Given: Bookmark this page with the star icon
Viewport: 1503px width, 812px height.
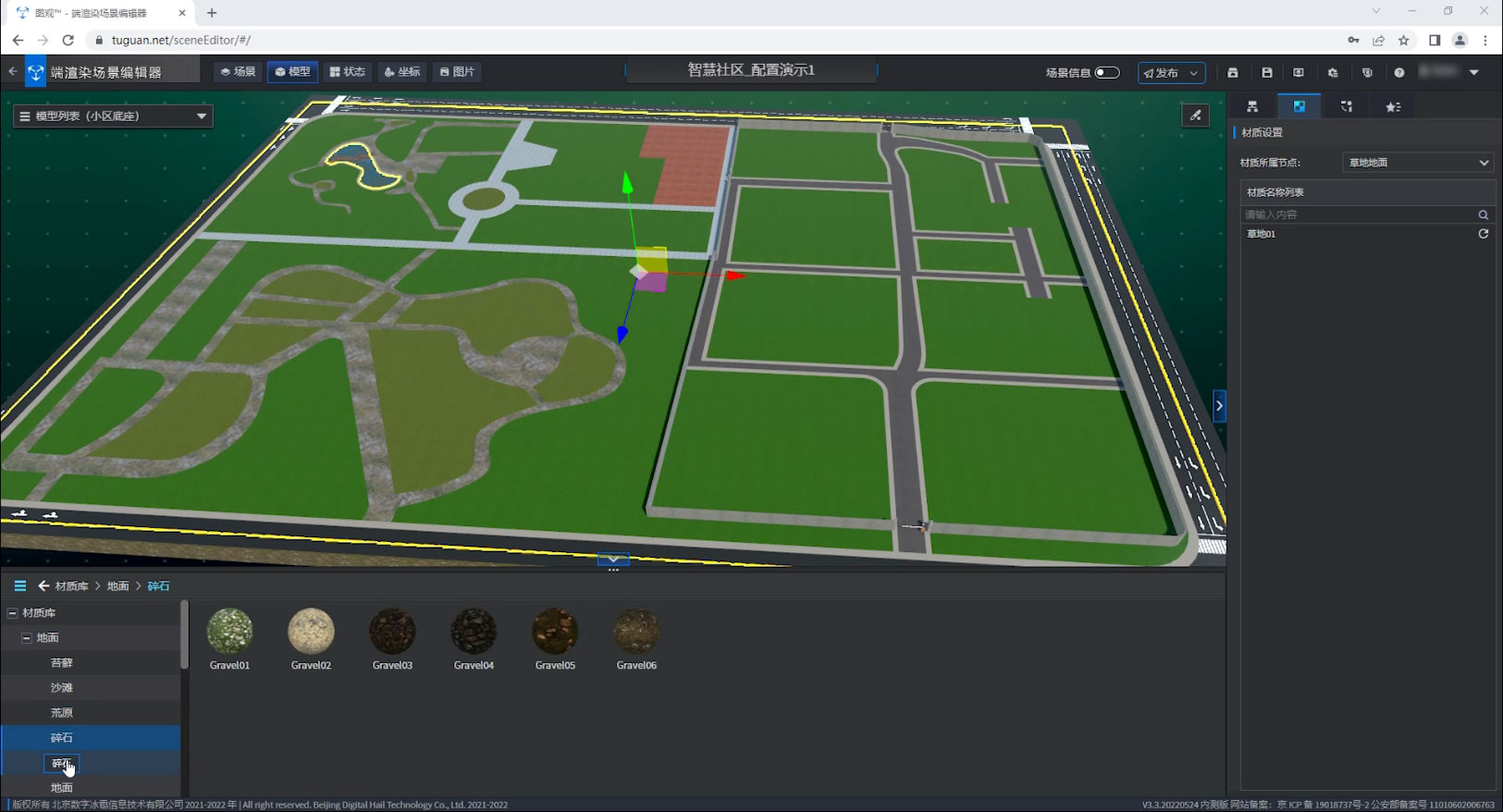Looking at the screenshot, I should point(1404,40).
